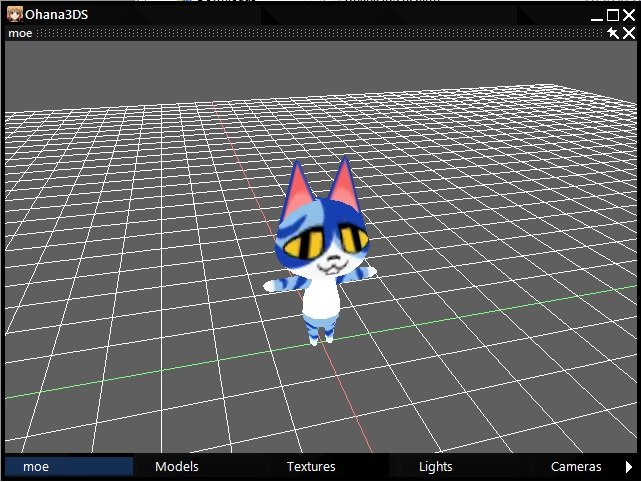
Task: Pin the moe panel with pin icon
Action: point(613,33)
